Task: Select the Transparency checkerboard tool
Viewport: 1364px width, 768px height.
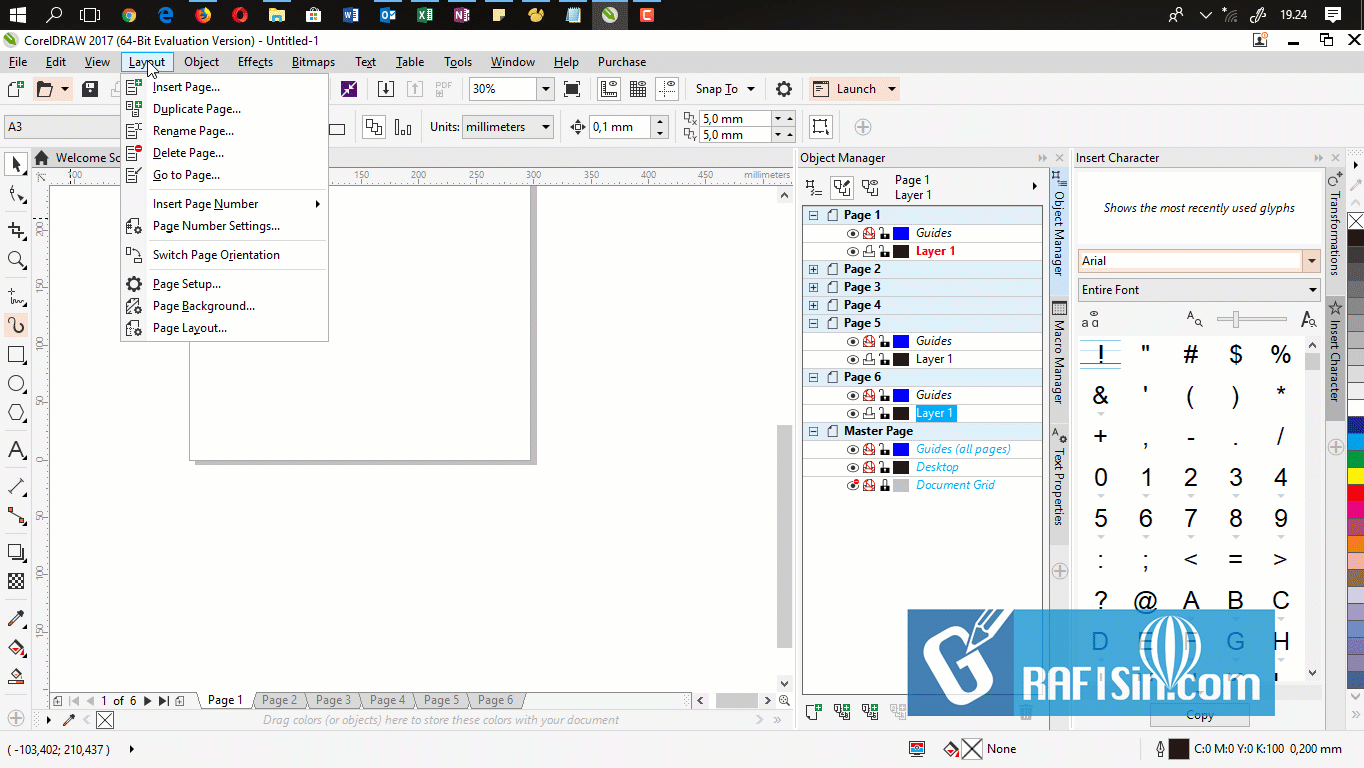Action: point(16,581)
